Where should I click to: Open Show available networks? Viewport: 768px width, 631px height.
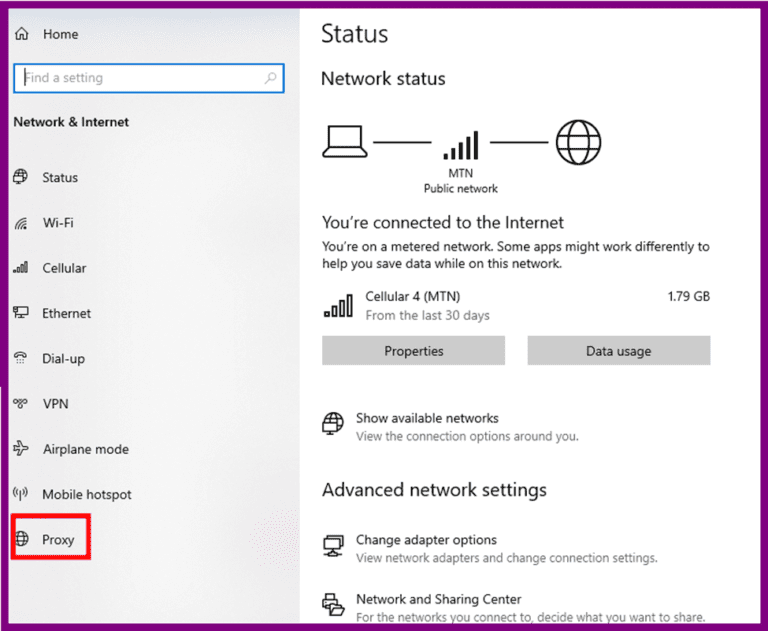tap(427, 419)
